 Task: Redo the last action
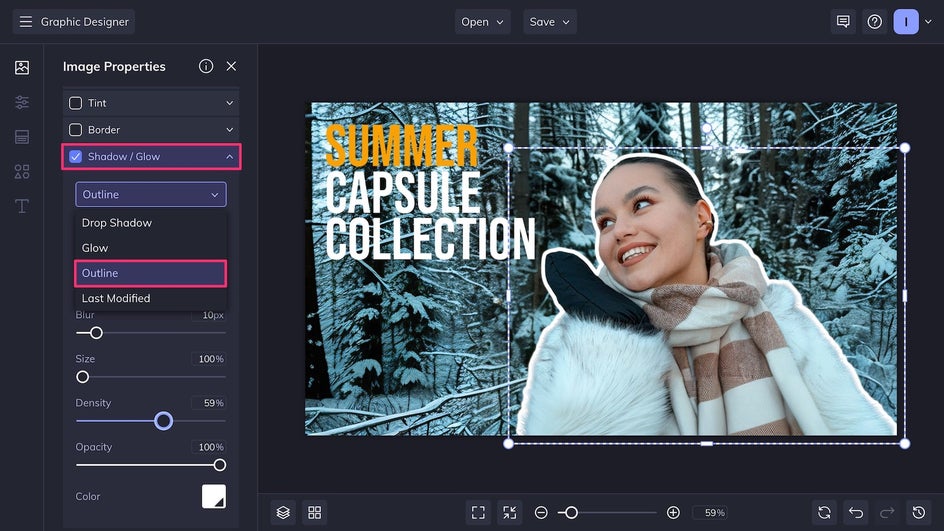click(x=887, y=512)
